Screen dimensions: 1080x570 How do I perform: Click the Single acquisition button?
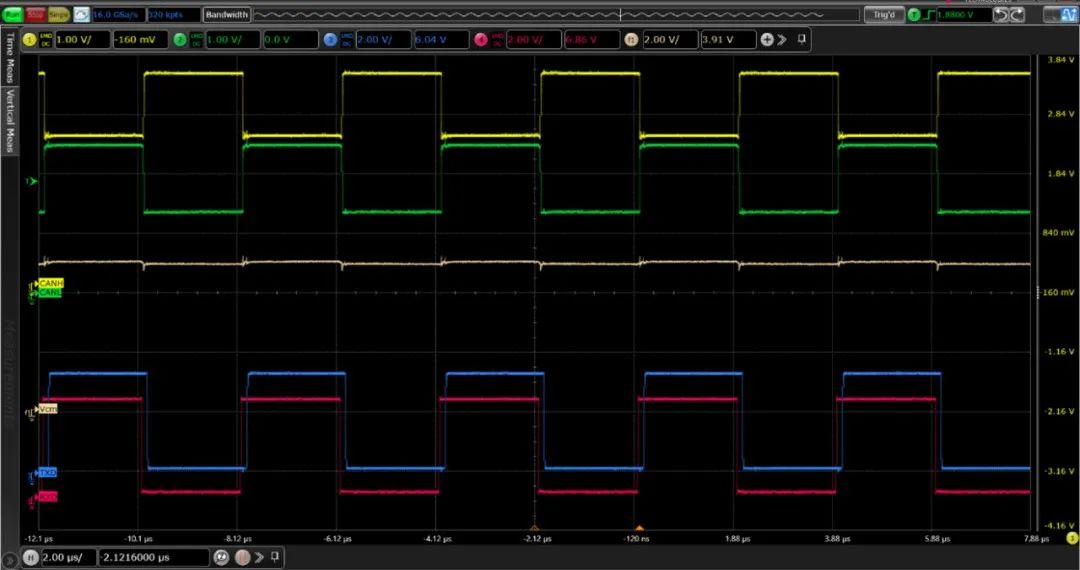59,14
